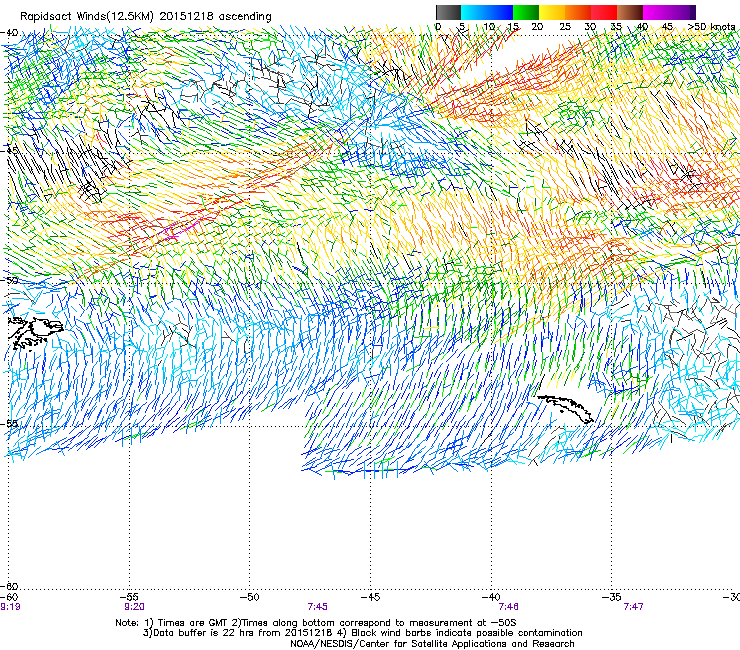Click the '10' tick on the color scale
740x650 pixels.
(x=489, y=26)
